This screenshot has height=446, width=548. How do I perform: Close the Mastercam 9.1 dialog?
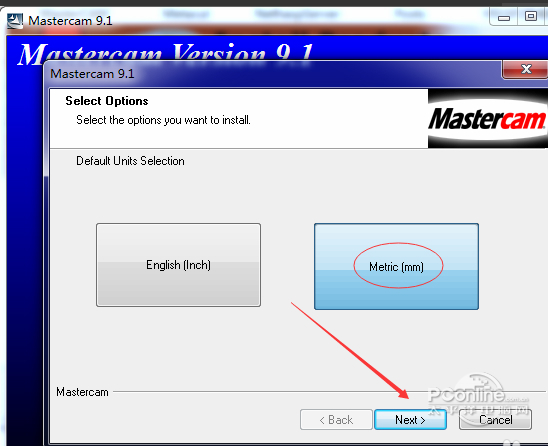pos(526,69)
